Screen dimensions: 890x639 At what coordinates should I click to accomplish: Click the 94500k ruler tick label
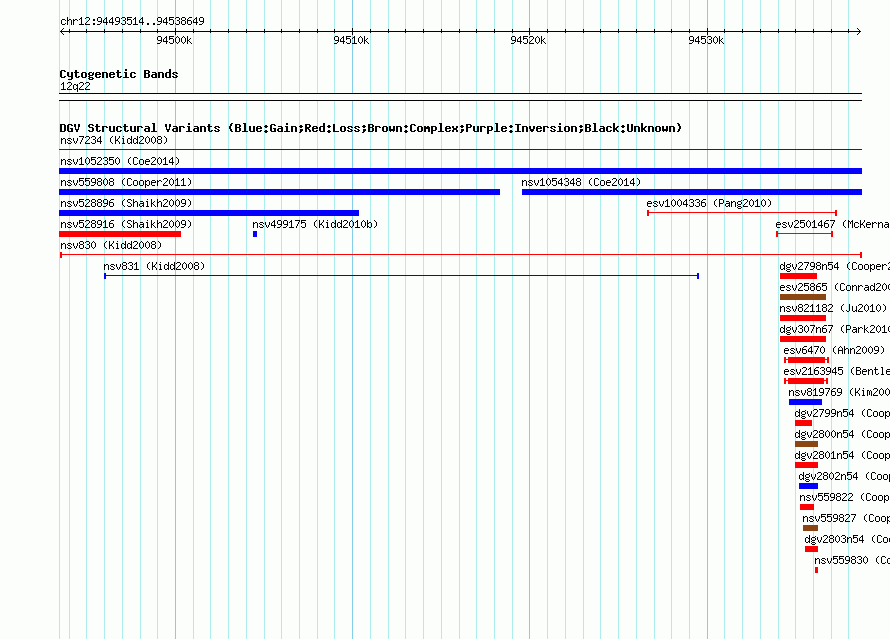point(174,40)
